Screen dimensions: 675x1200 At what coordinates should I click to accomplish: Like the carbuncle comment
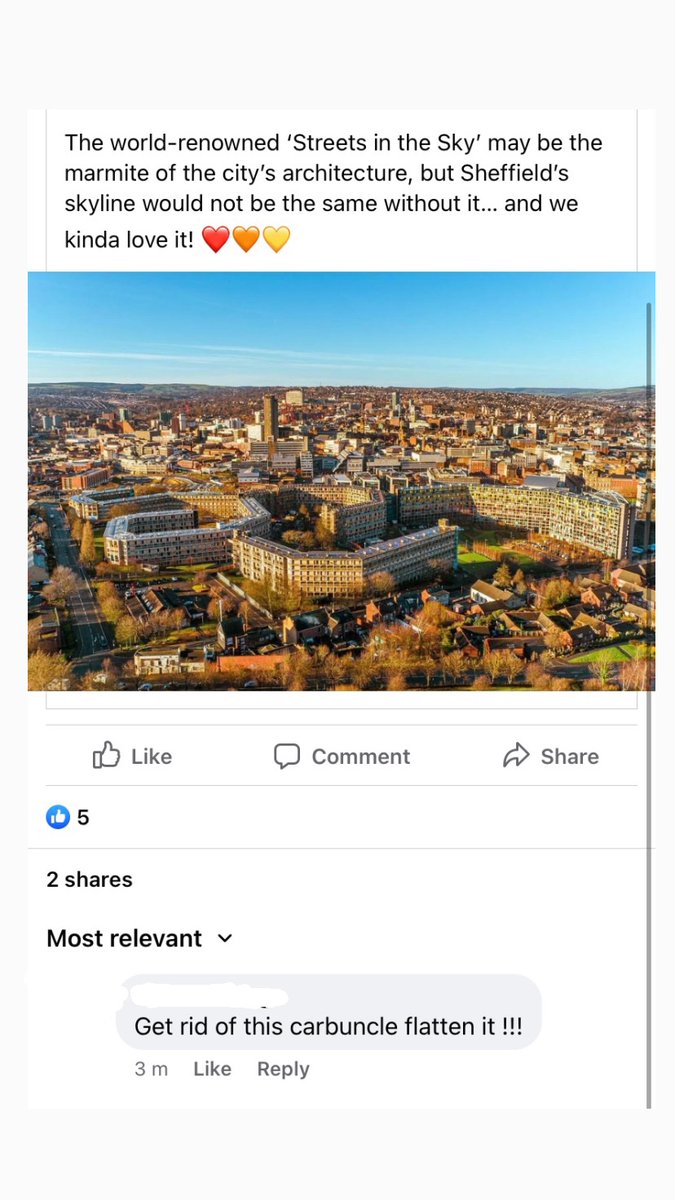click(x=212, y=1069)
